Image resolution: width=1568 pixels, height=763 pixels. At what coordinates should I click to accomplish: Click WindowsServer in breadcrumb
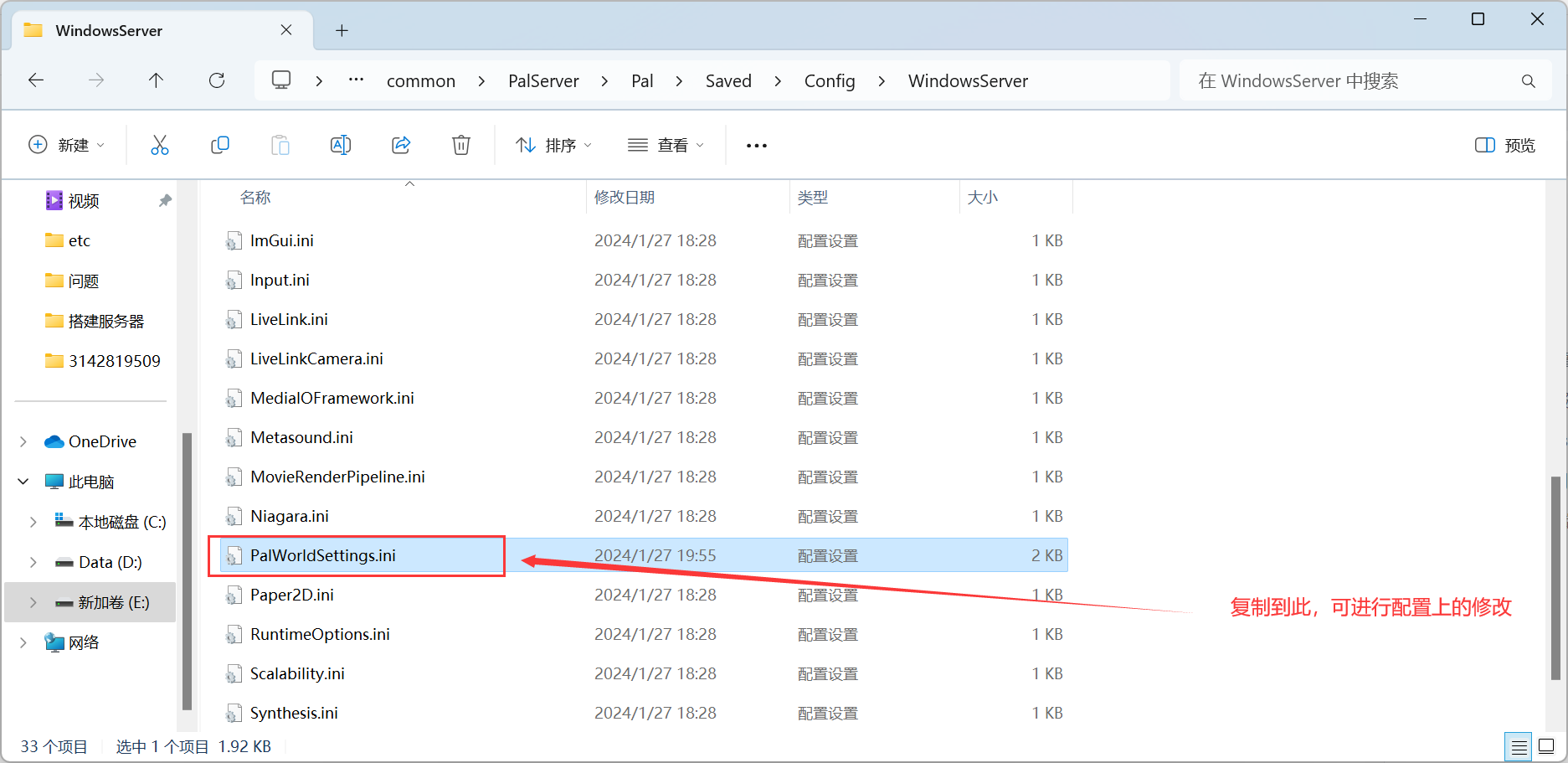point(968,81)
